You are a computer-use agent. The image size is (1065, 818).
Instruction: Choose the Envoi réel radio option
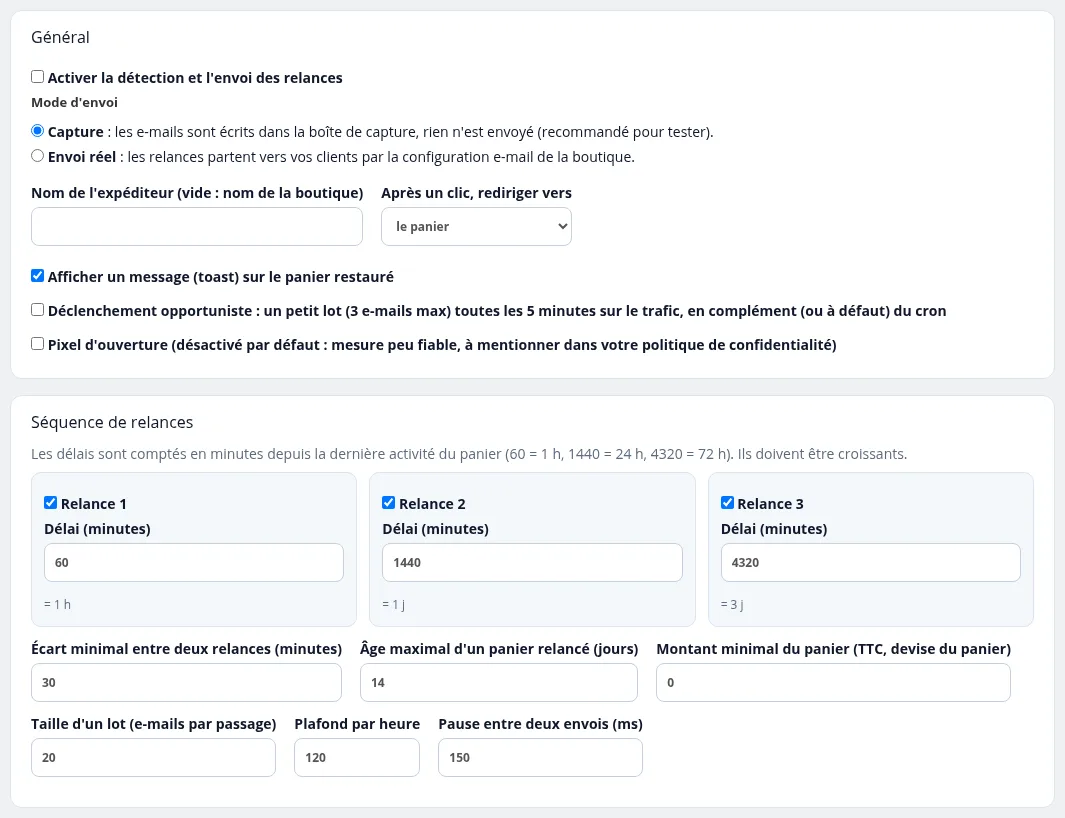[x=37, y=156]
